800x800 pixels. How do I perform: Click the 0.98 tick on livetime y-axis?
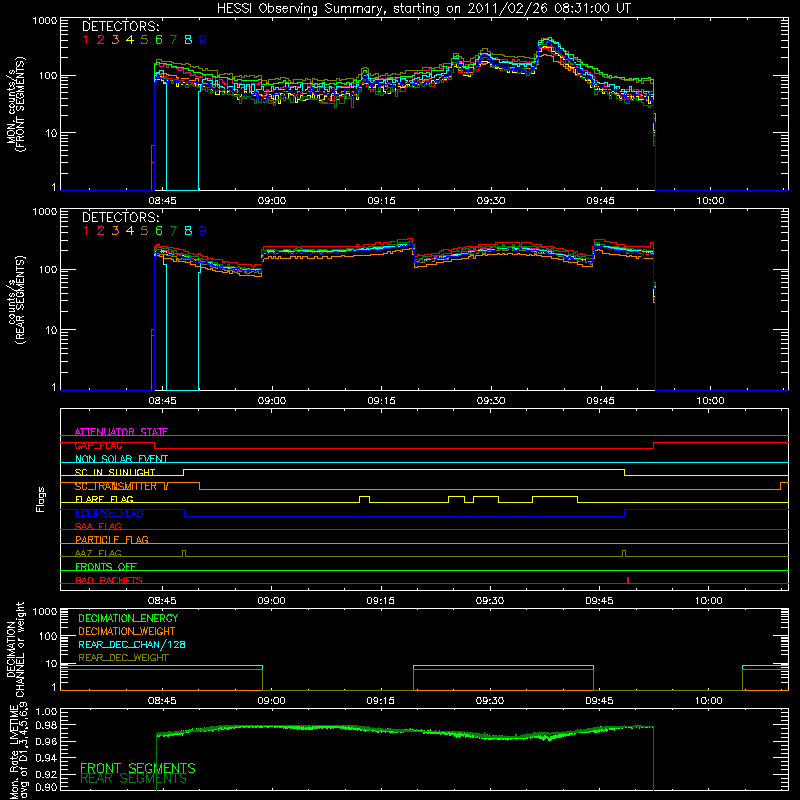pyautogui.click(x=45, y=726)
